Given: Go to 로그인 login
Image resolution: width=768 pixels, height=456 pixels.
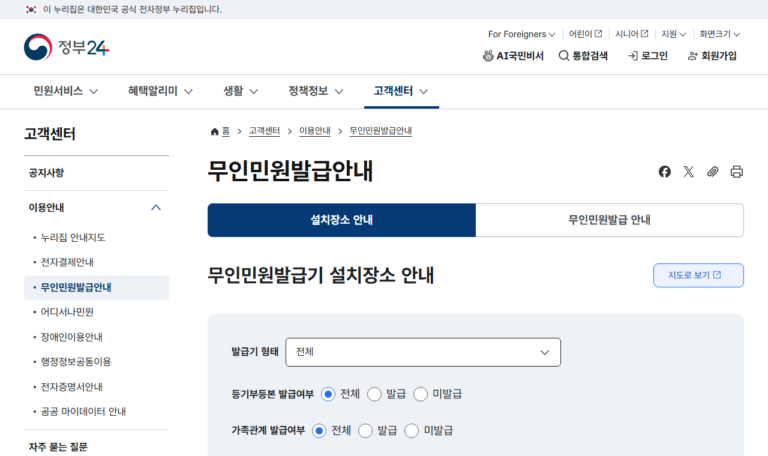Looking at the screenshot, I should [x=648, y=56].
